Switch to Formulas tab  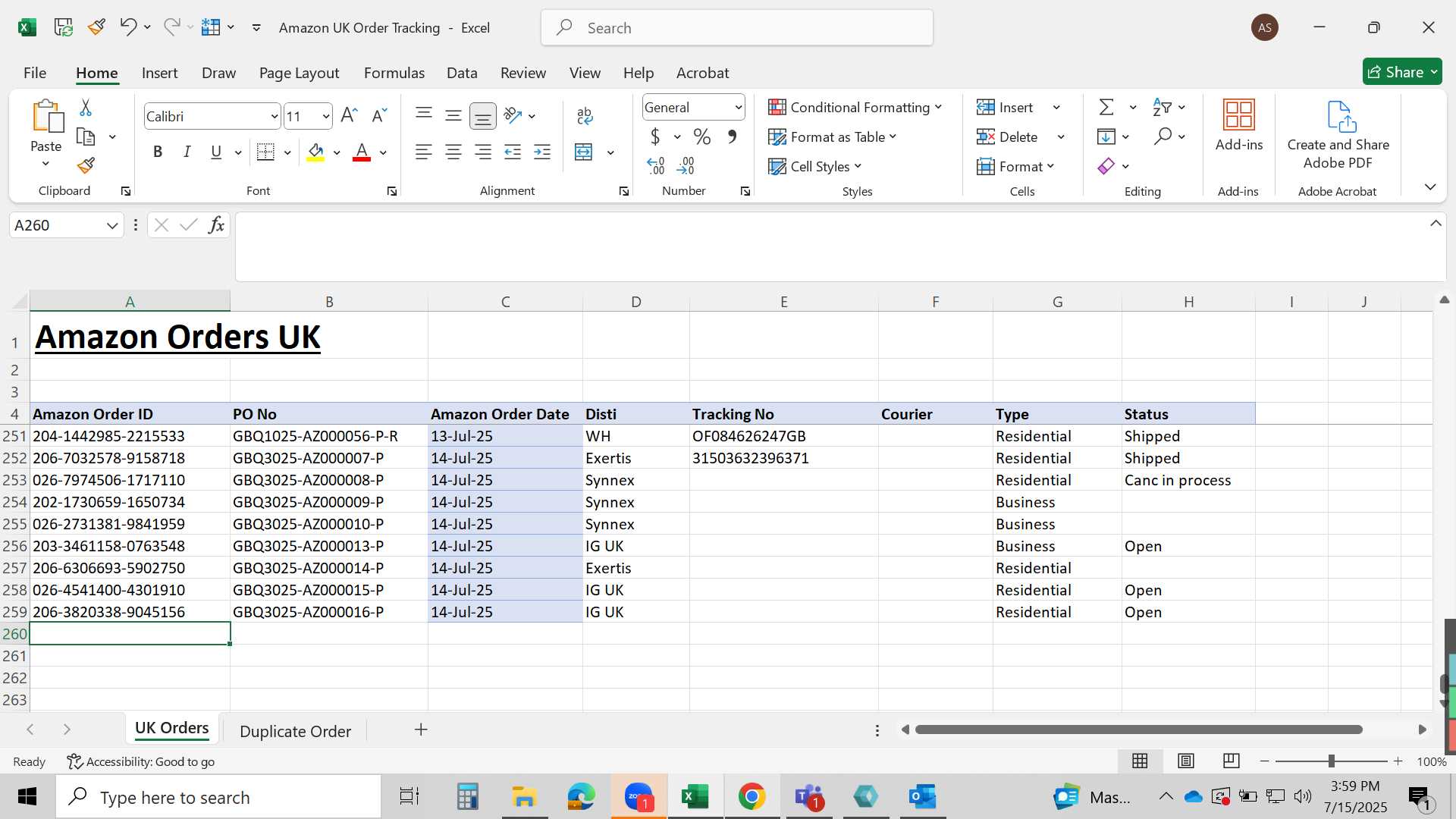[394, 73]
